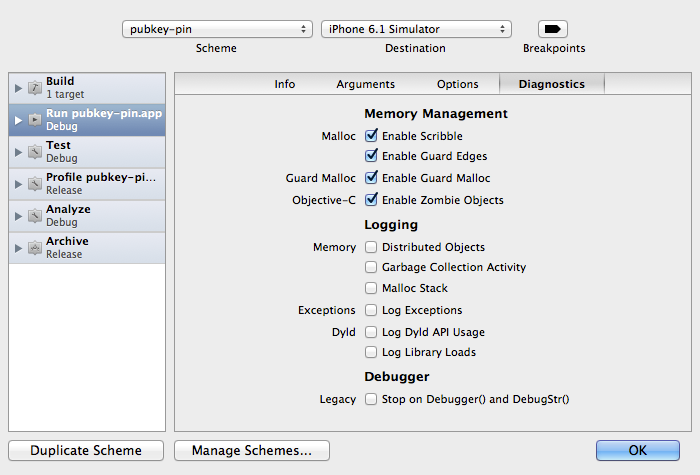Click the Manage Schemes button
The height and width of the screenshot is (475, 700).
click(252, 451)
